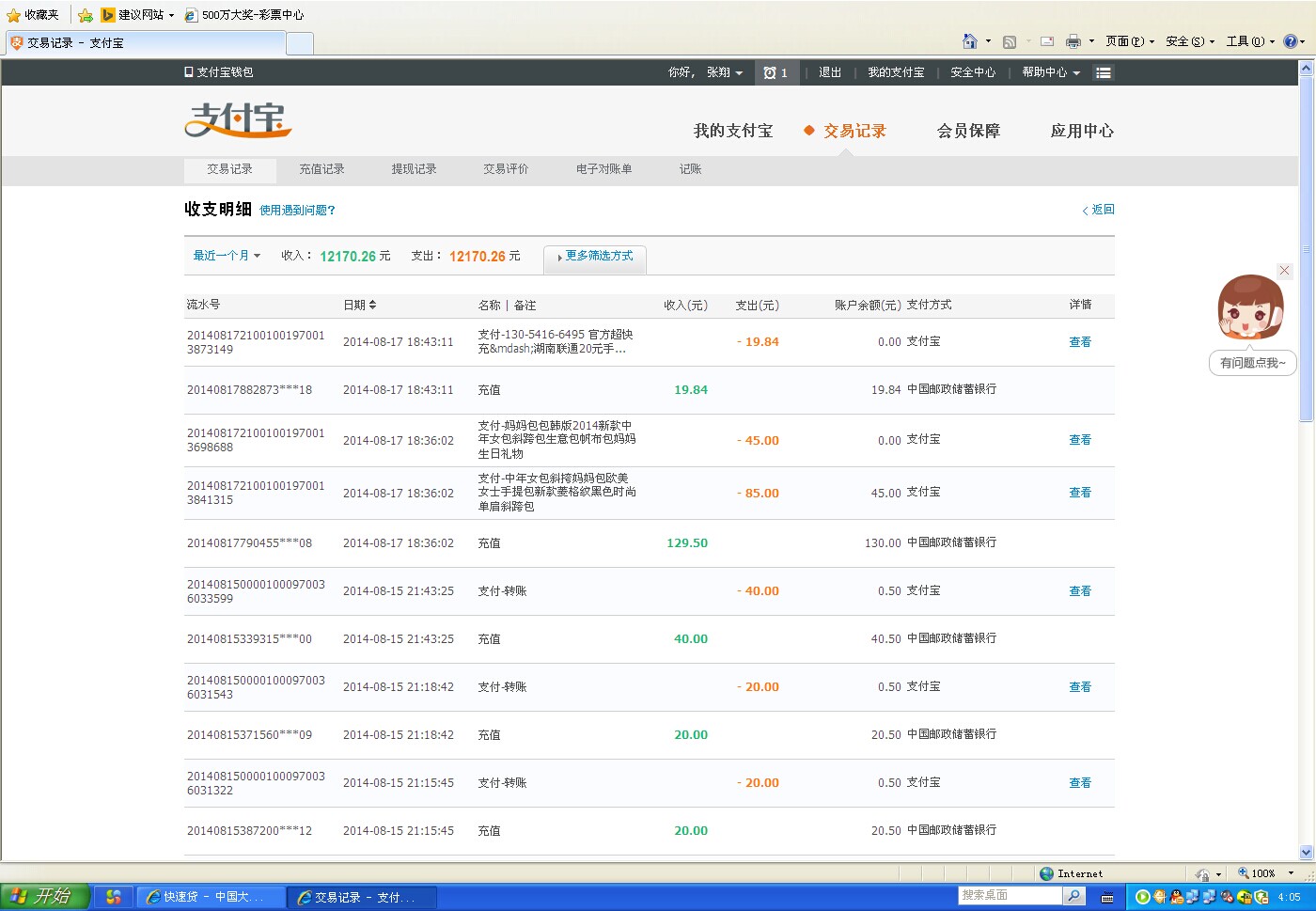Expand the 最近一个月 date range dropdown
Screen dimensions: 1316x911
tap(227, 256)
